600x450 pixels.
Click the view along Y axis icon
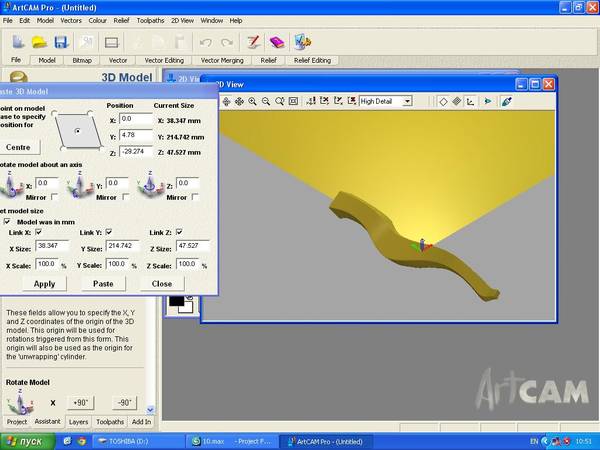(338, 101)
